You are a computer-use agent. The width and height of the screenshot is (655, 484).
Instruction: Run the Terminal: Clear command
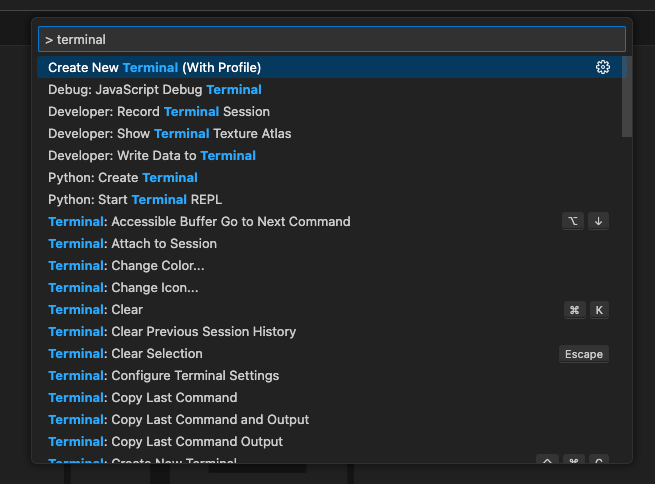click(332, 309)
